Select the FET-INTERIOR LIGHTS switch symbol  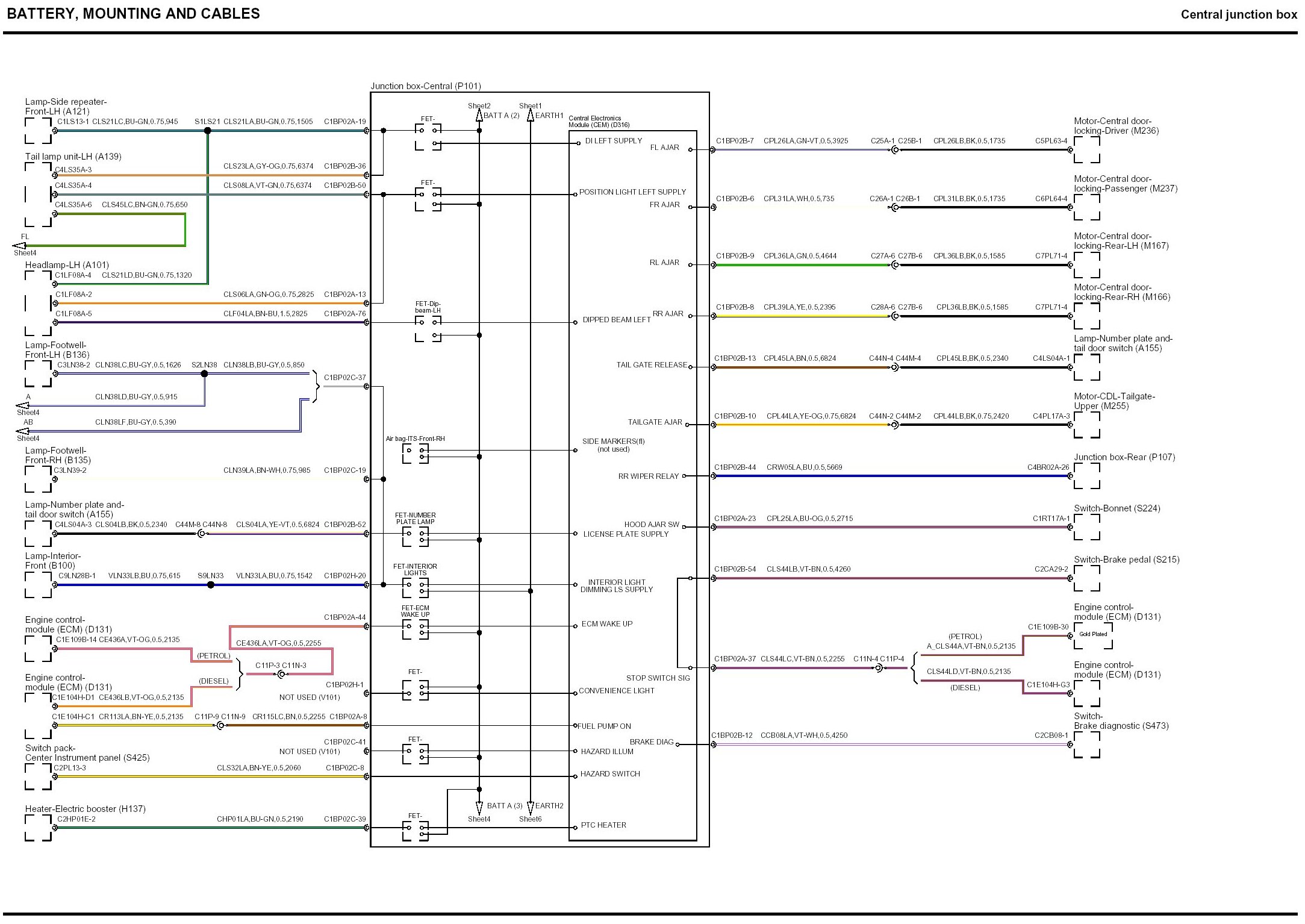[x=416, y=587]
